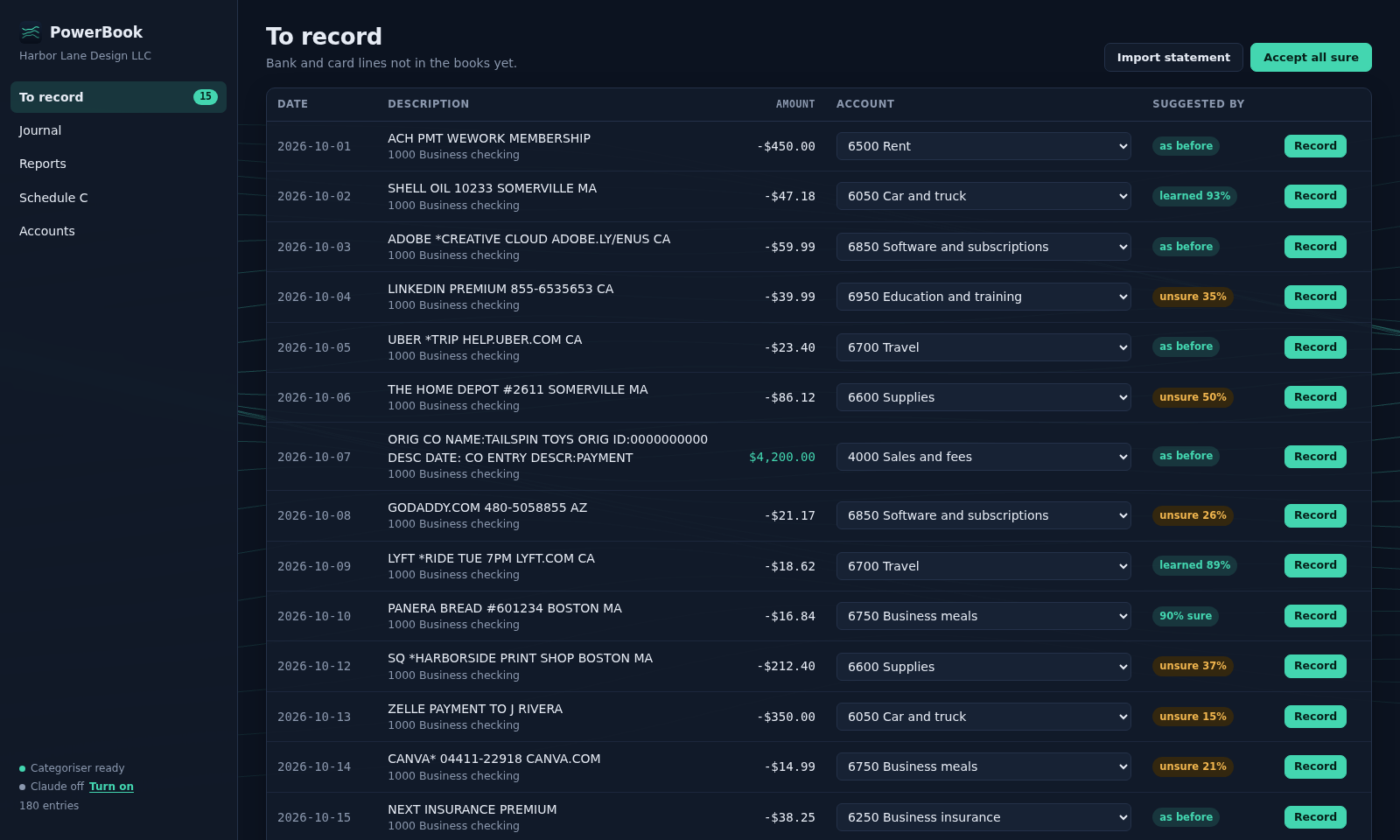Image resolution: width=1400 pixels, height=840 pixels.
Task: Change account for LinkedIn Premium row
Action: (983, 297)
